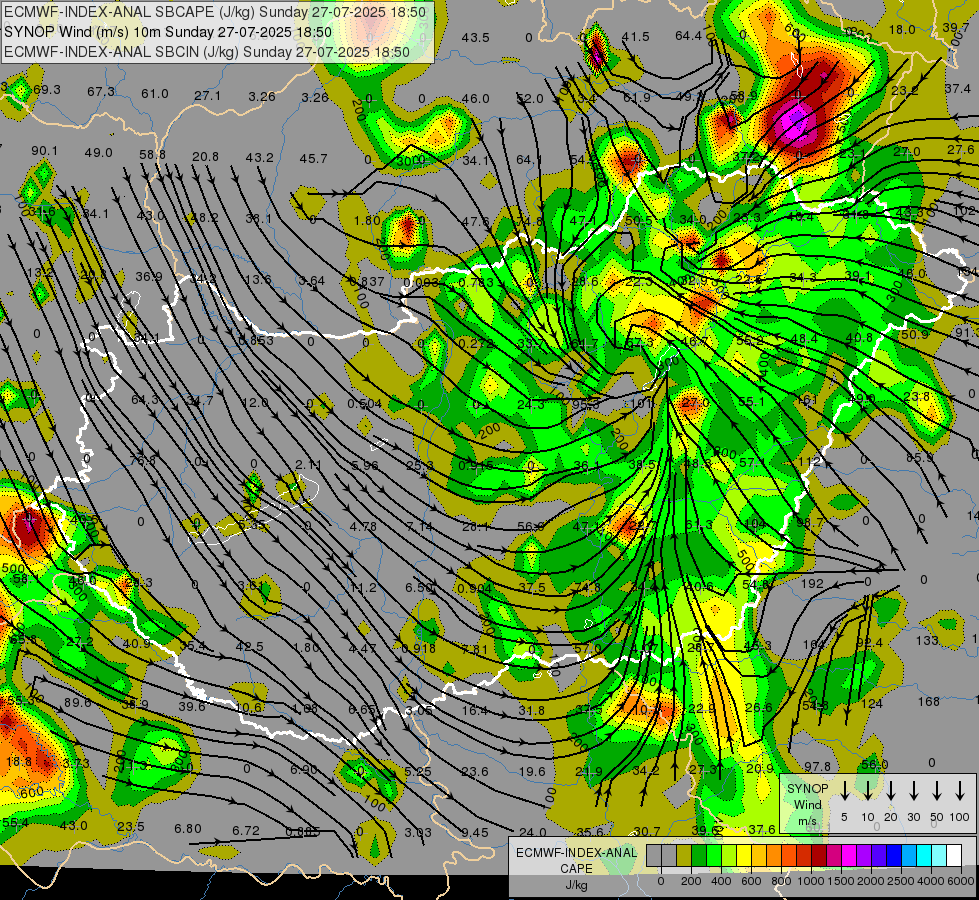Screen dimensions: 979x900
Task: Click the map value '97.8'
Action: tap(817, 766)
